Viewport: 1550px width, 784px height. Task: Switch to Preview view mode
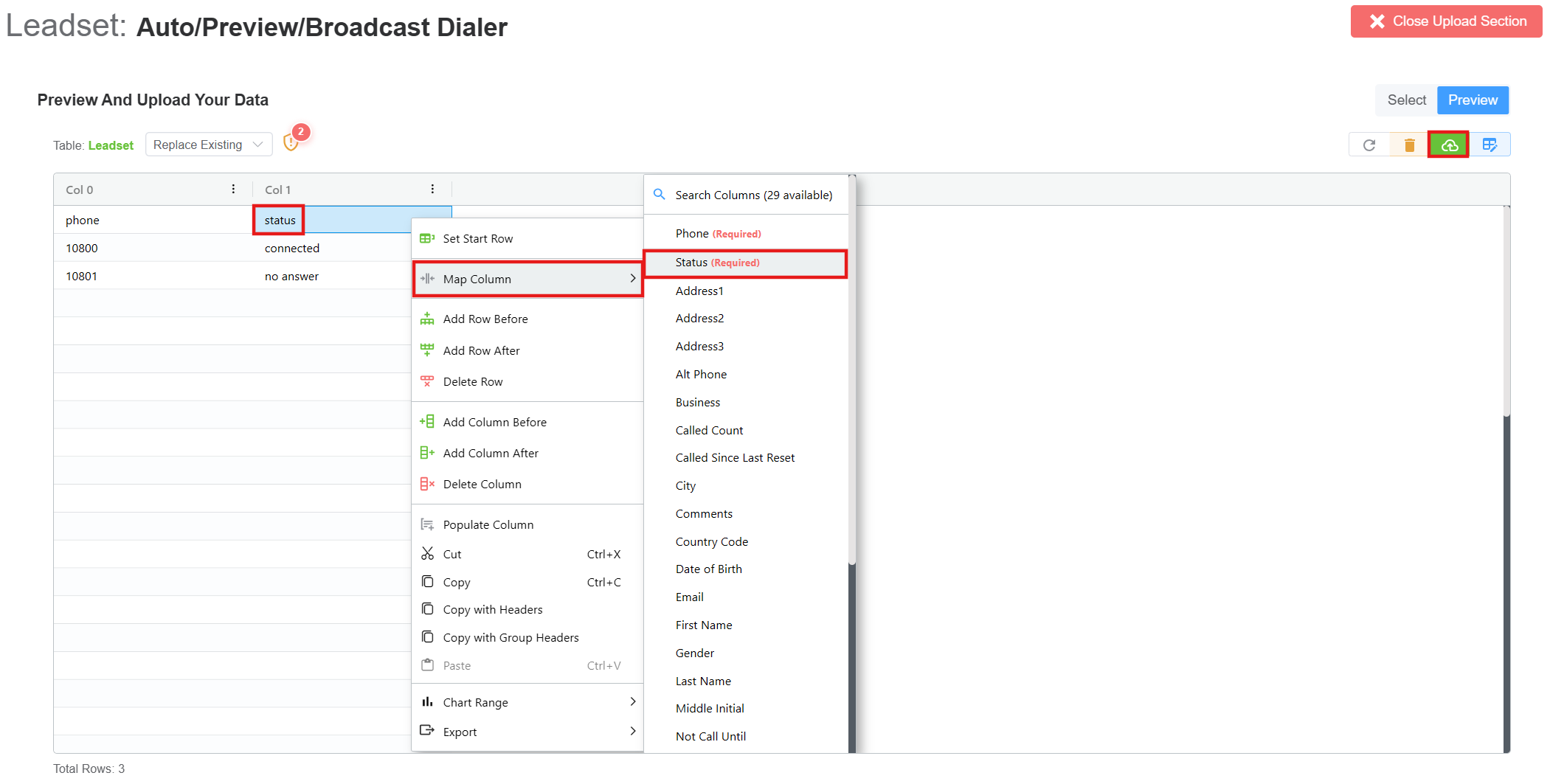1473,100
